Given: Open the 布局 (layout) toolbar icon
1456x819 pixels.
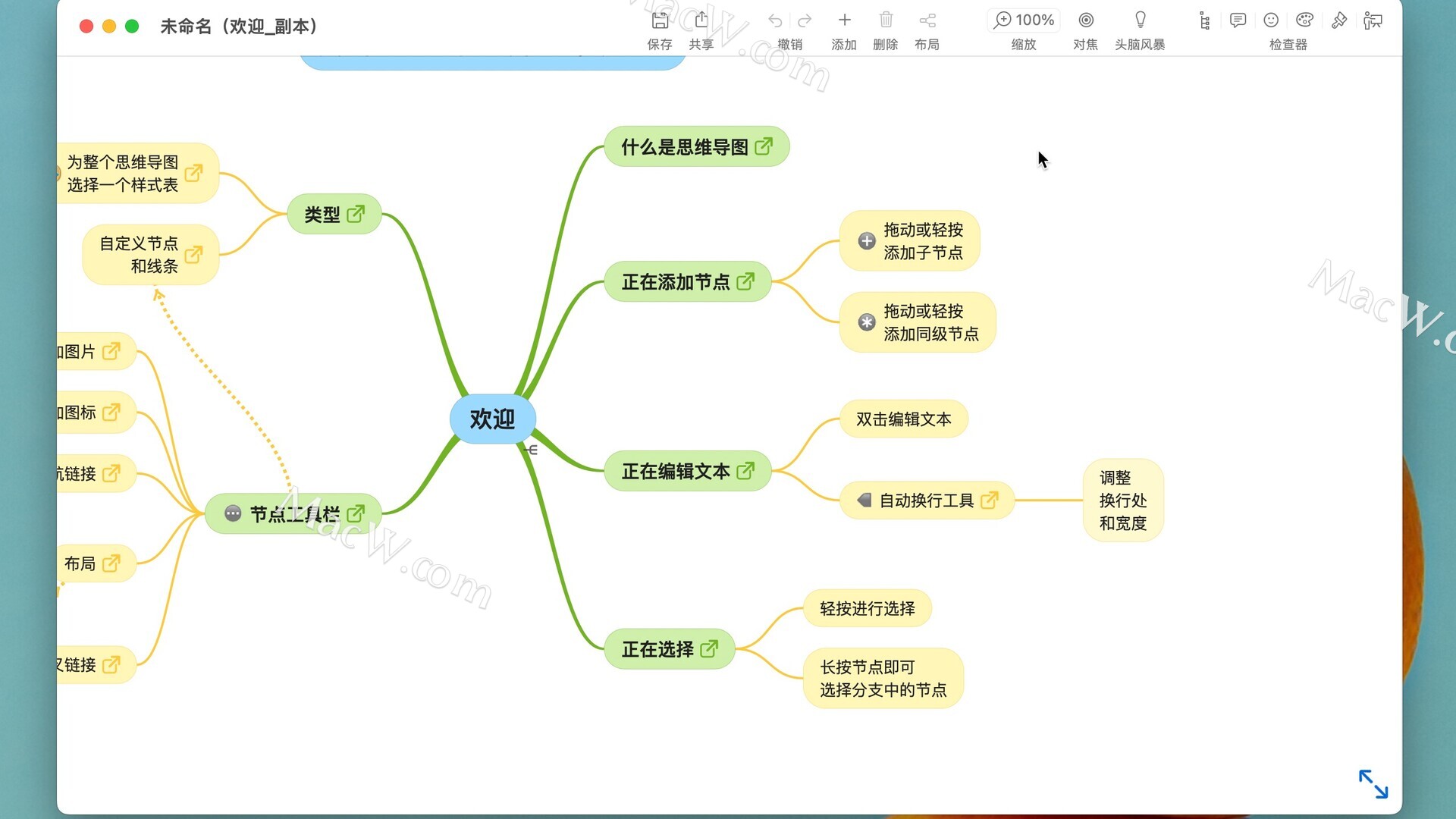Looking at the screenshot, I should (x=927, y=20).
